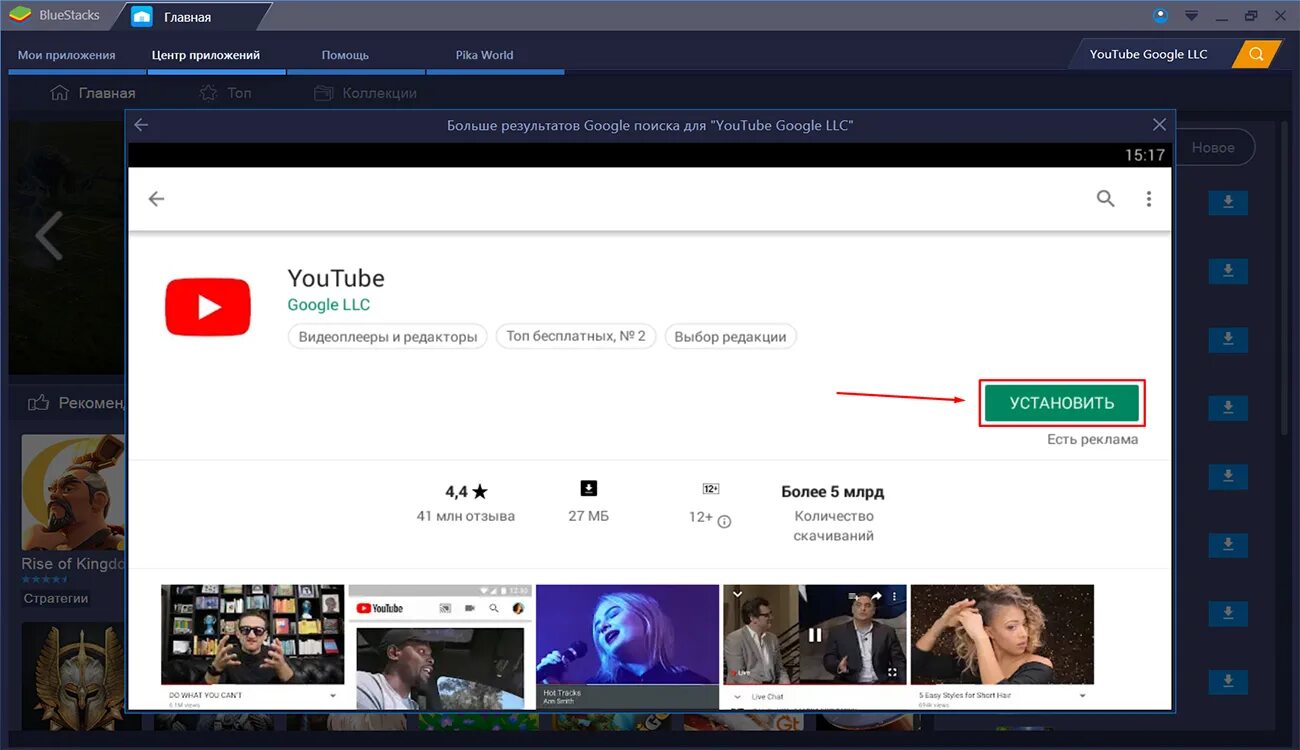This screenshot has width=1300, height=750.
Task: Click the Play Store back arrow
Action: click(x=156, y=199)
